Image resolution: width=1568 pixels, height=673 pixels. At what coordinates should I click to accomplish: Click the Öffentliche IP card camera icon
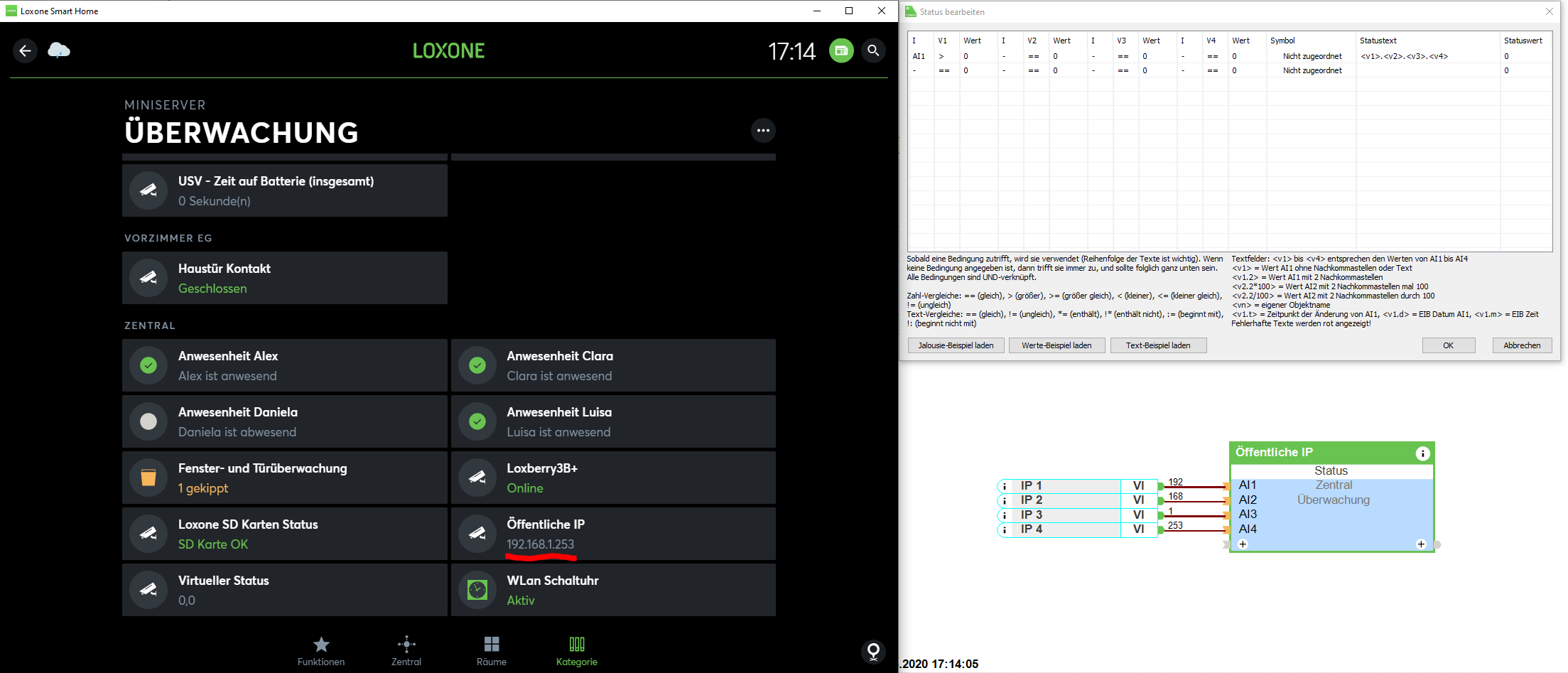click(x=477, y=534)
